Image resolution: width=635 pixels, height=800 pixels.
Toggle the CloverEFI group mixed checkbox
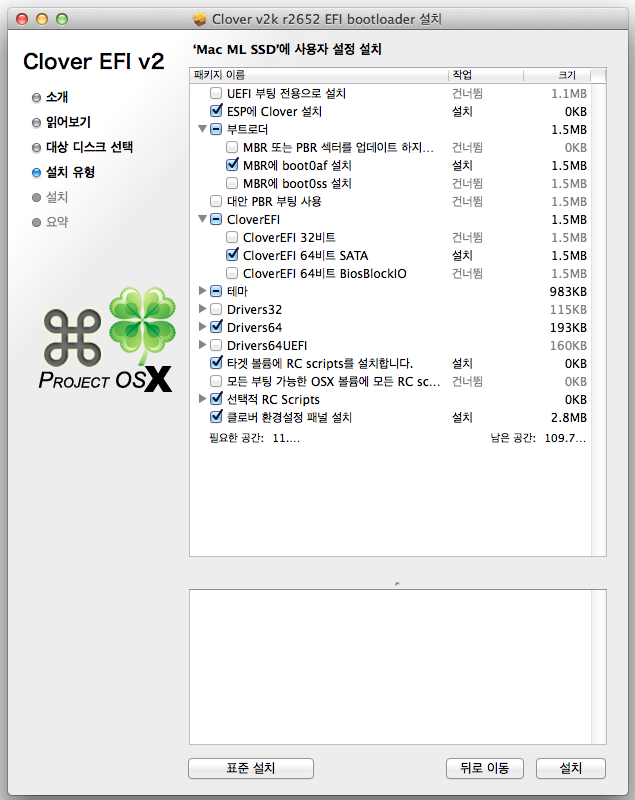[216, 219]
